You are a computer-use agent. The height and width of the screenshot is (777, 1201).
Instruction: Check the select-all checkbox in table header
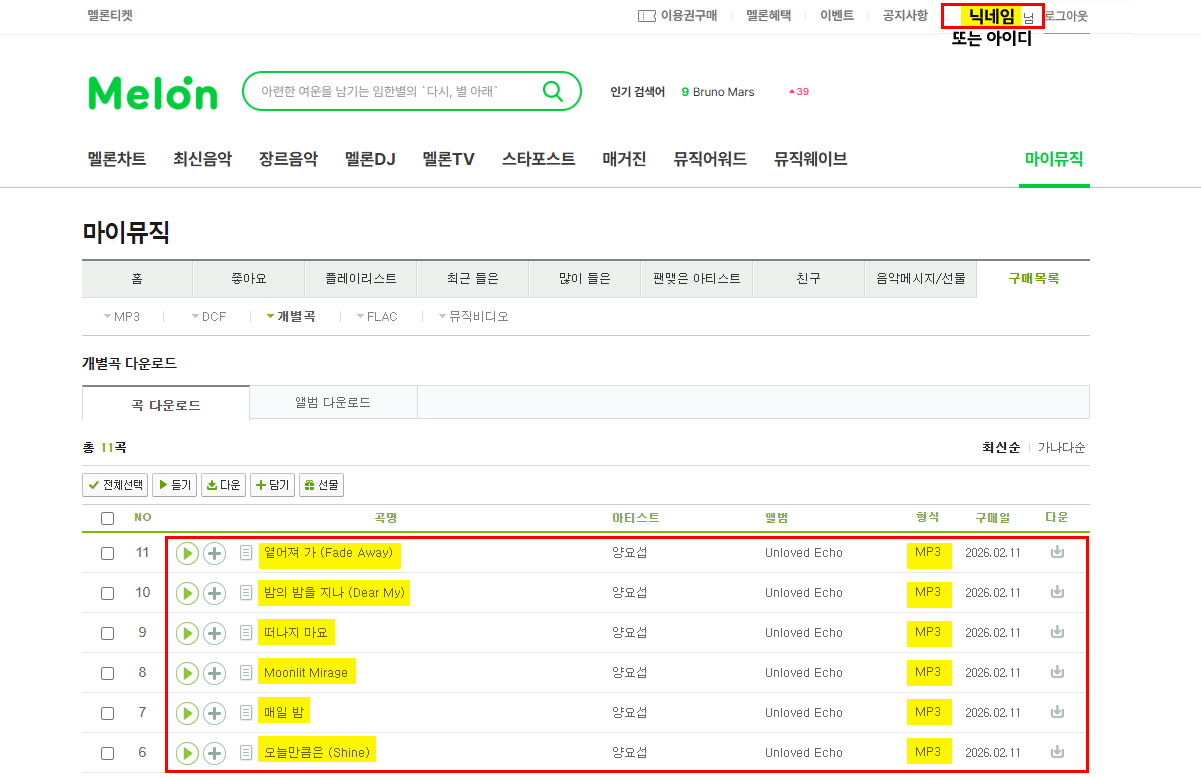pos(107,518)
